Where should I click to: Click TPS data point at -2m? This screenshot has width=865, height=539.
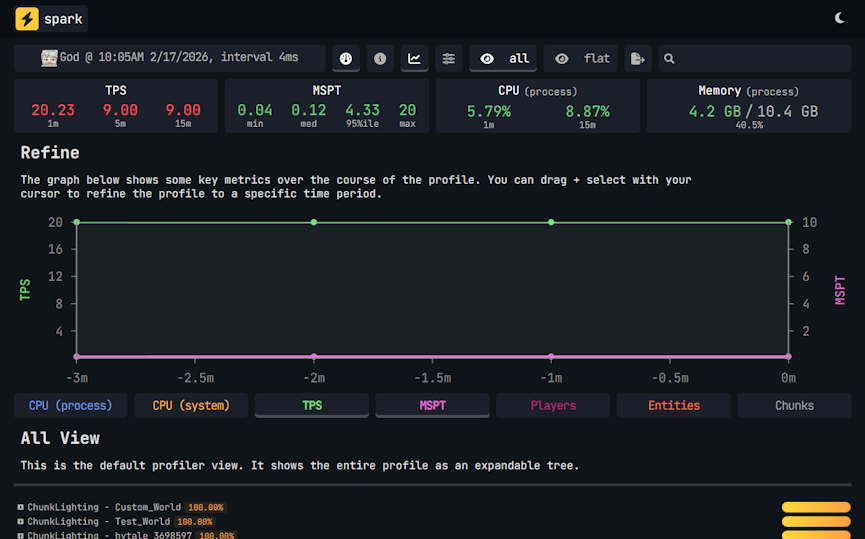(x=314, y=222)
